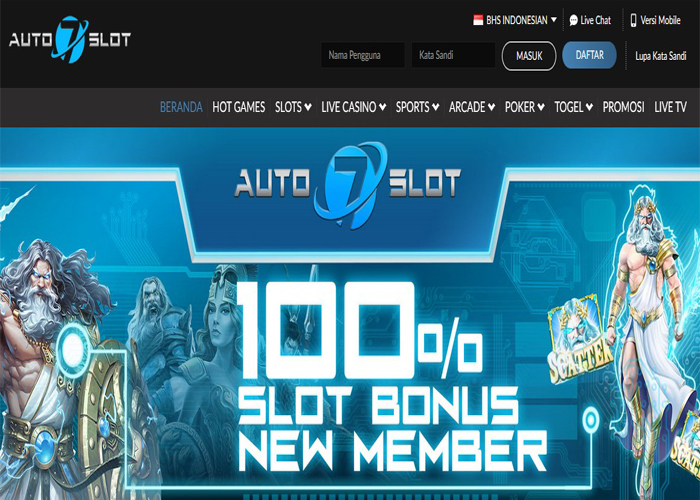700x500 pixels.
Task: Open the ARCADE dropdown arrow
Action: [x=491, y=107]
